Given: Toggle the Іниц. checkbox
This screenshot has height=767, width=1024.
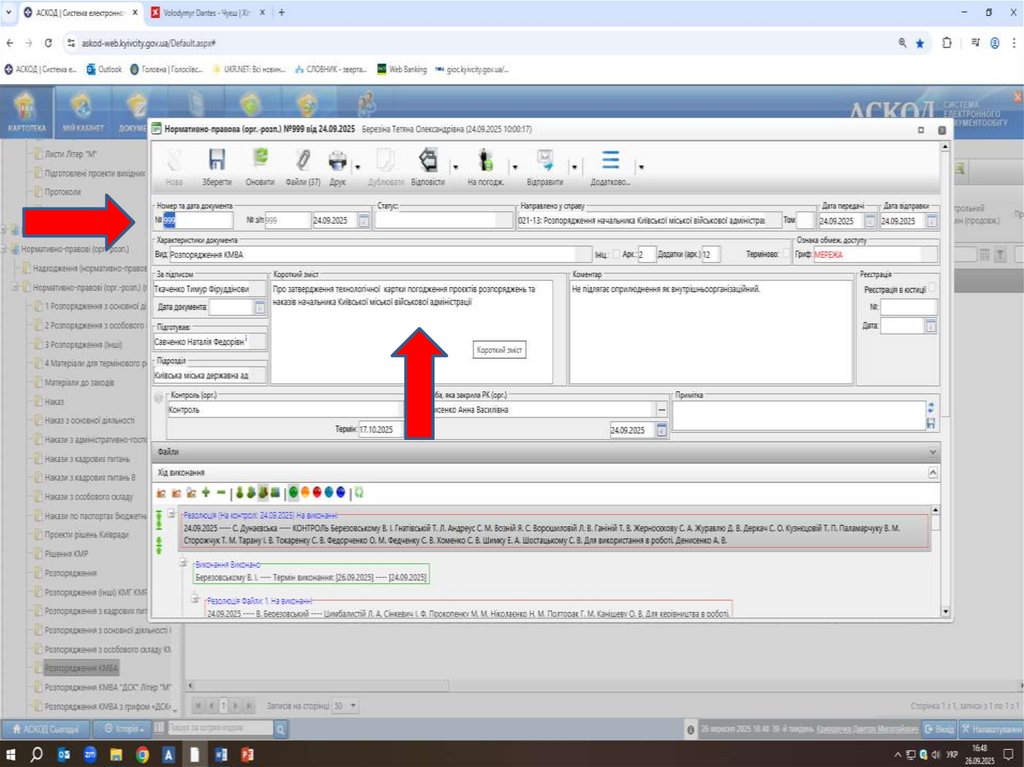Looking at the screenshot, I should [x=615, y=254].
